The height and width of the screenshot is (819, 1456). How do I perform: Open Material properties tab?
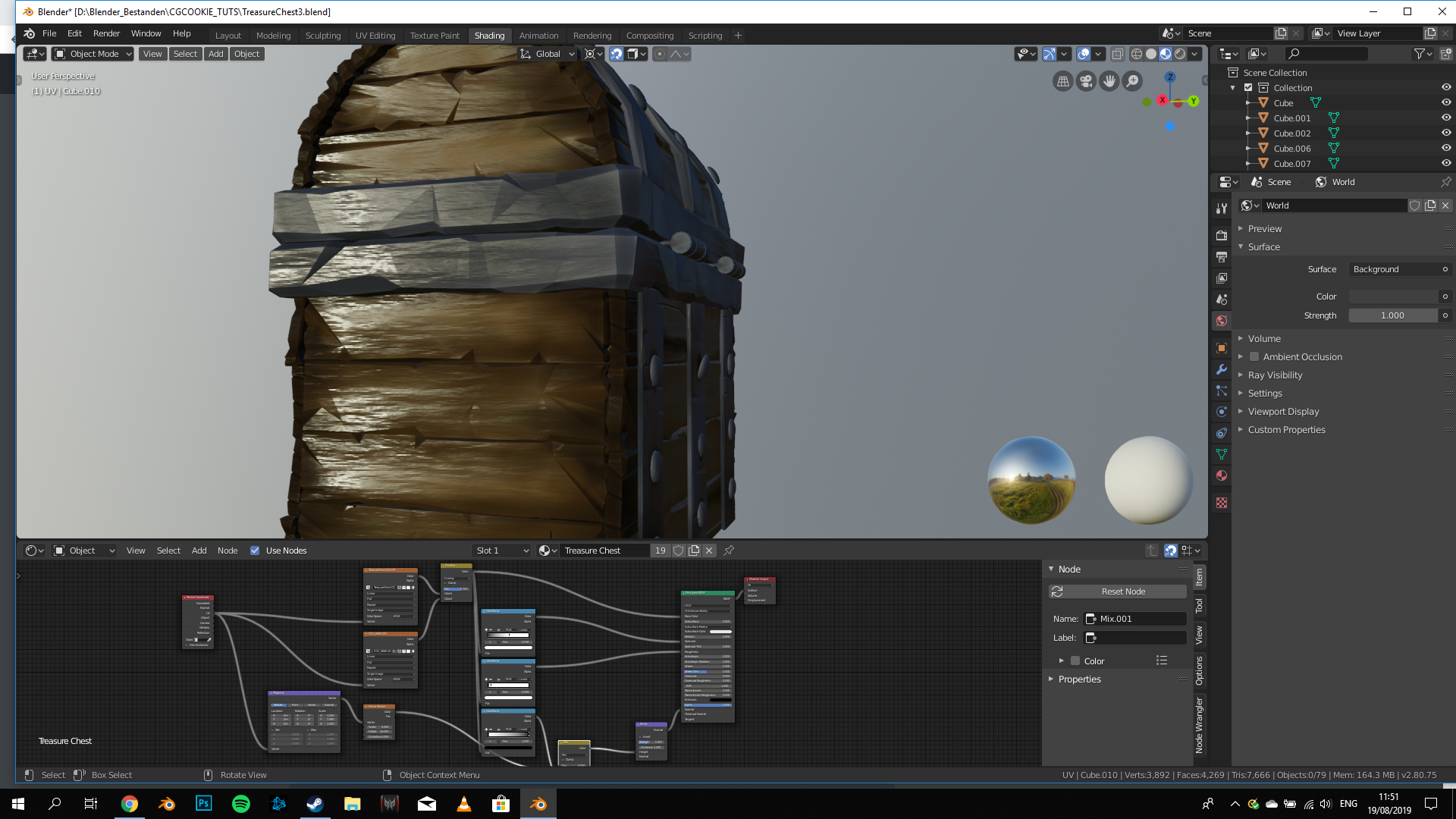1221,475
